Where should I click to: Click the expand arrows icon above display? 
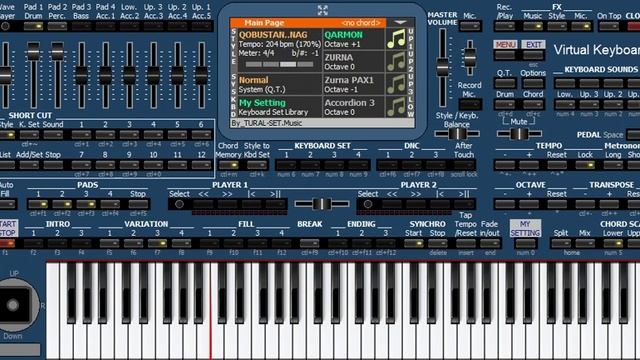(322, 10)
